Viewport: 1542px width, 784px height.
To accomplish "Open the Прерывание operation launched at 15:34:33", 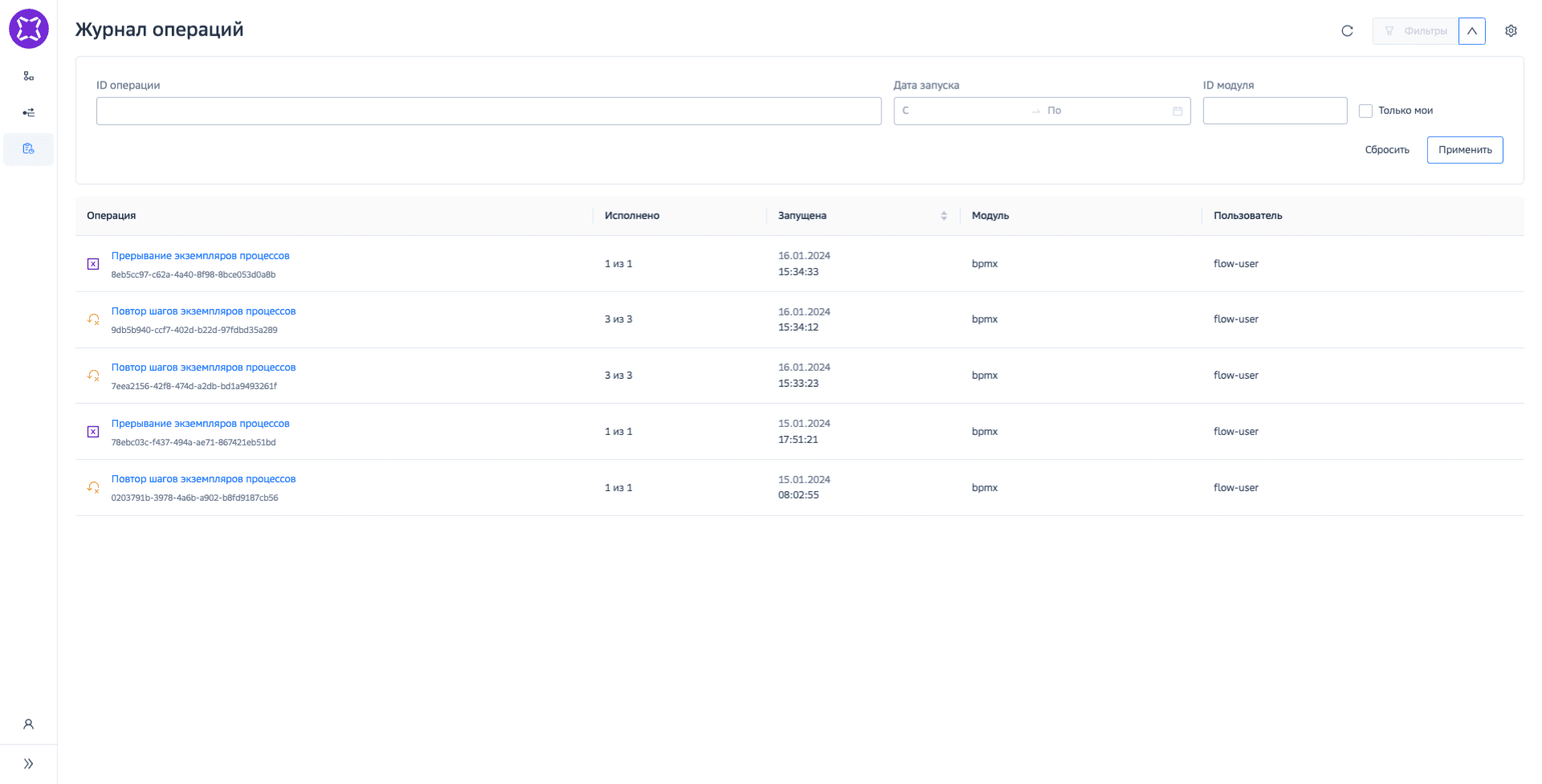I will (200, 256).
